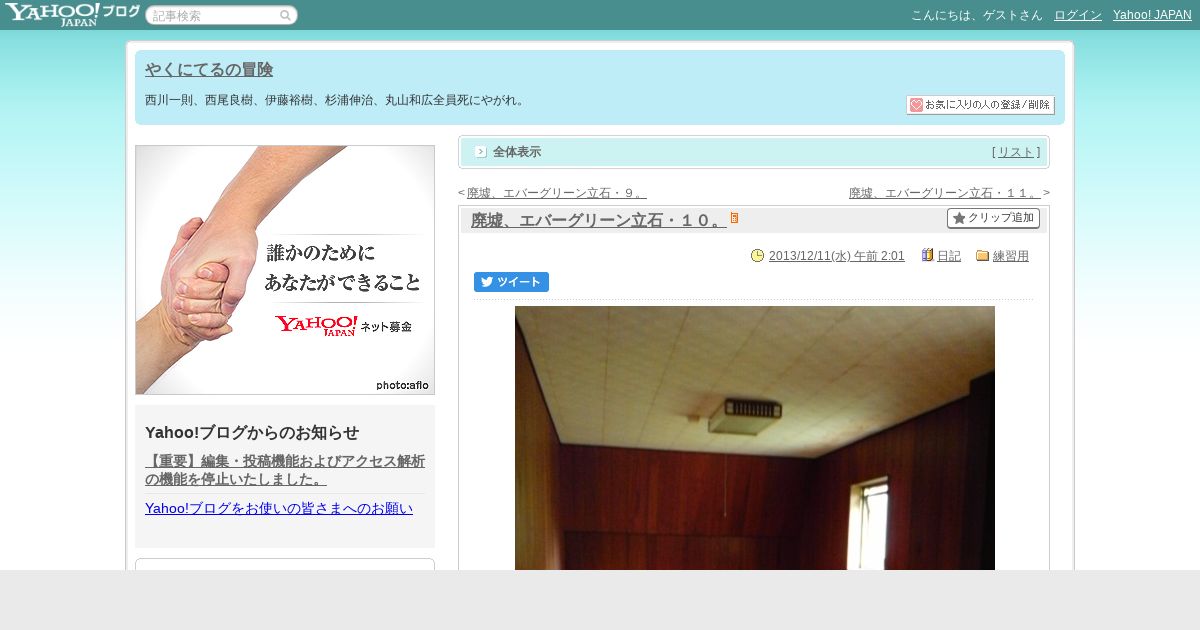The image size is (1200, 630).
Task: Click the favorite register/remove button
Action: (x=980, y=105)
